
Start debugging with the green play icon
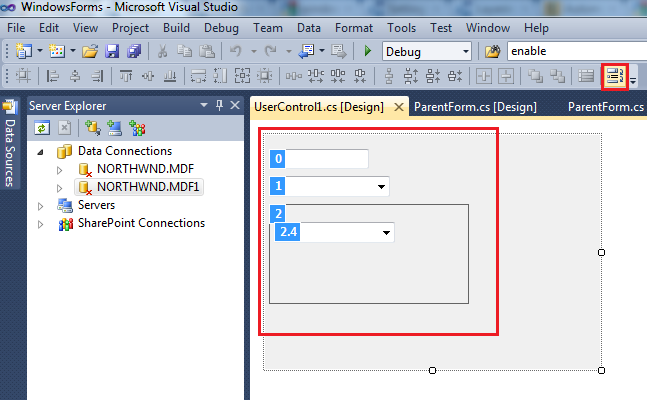click(367, 51)
